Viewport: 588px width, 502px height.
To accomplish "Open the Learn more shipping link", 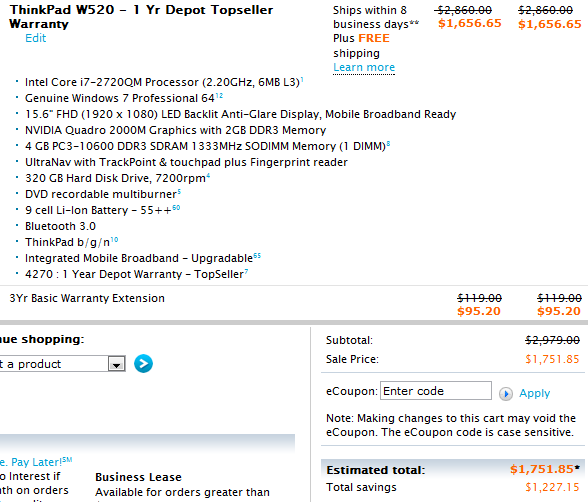I will (x=364, y=67).
